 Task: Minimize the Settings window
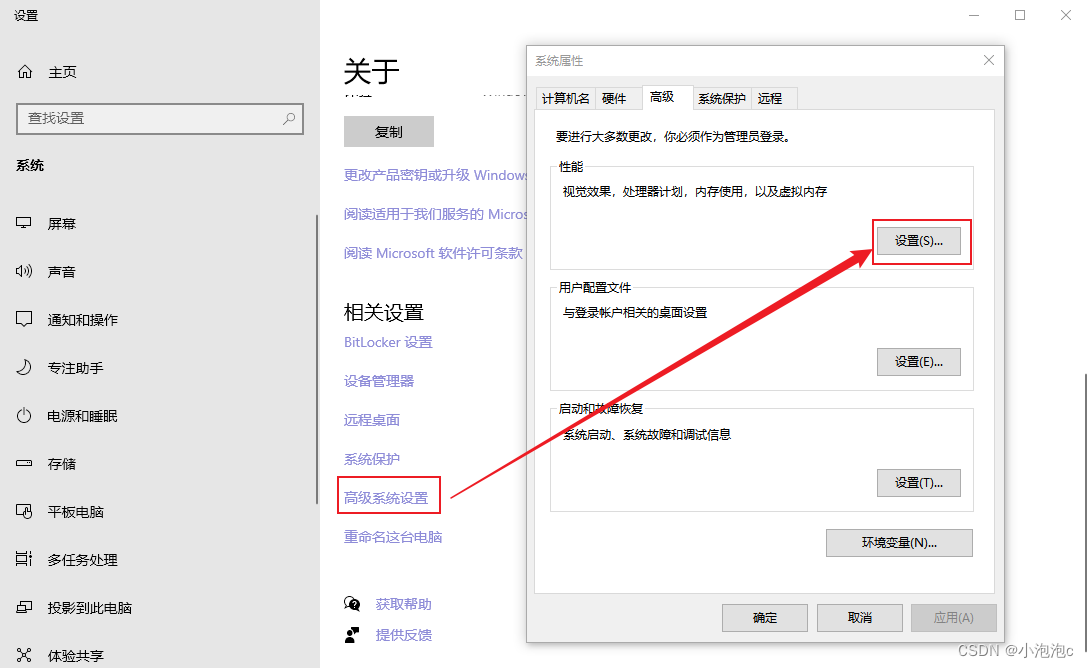(974, 15)
